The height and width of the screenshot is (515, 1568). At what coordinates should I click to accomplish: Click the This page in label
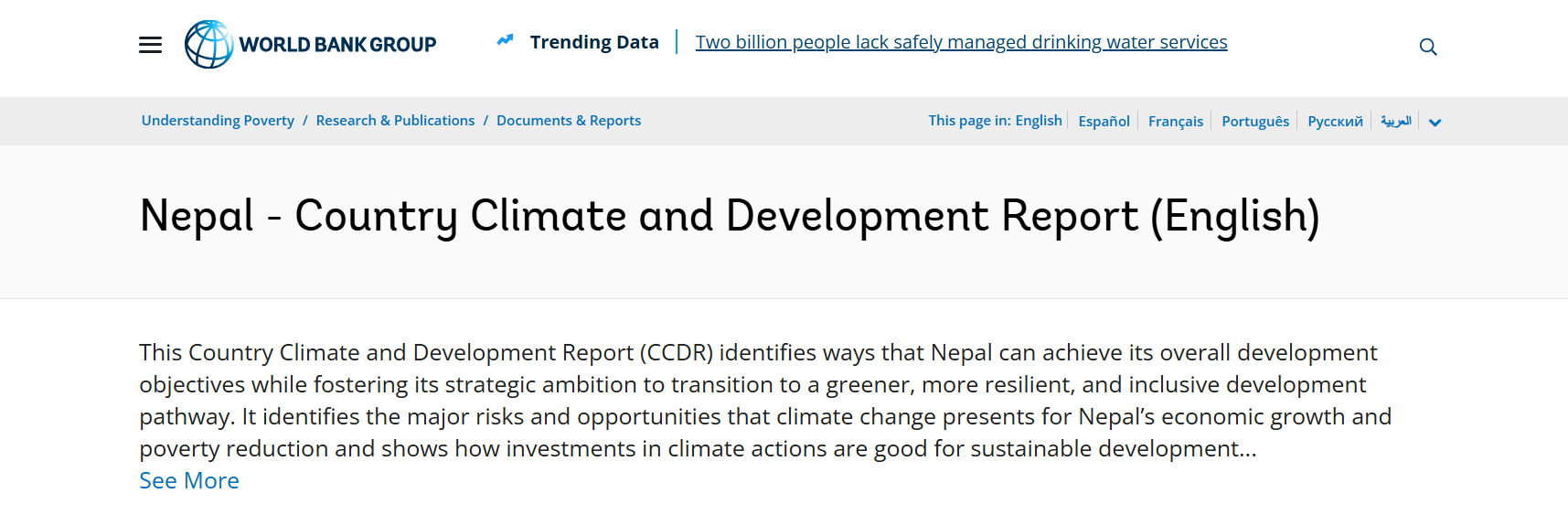click(x=969, y=121)
